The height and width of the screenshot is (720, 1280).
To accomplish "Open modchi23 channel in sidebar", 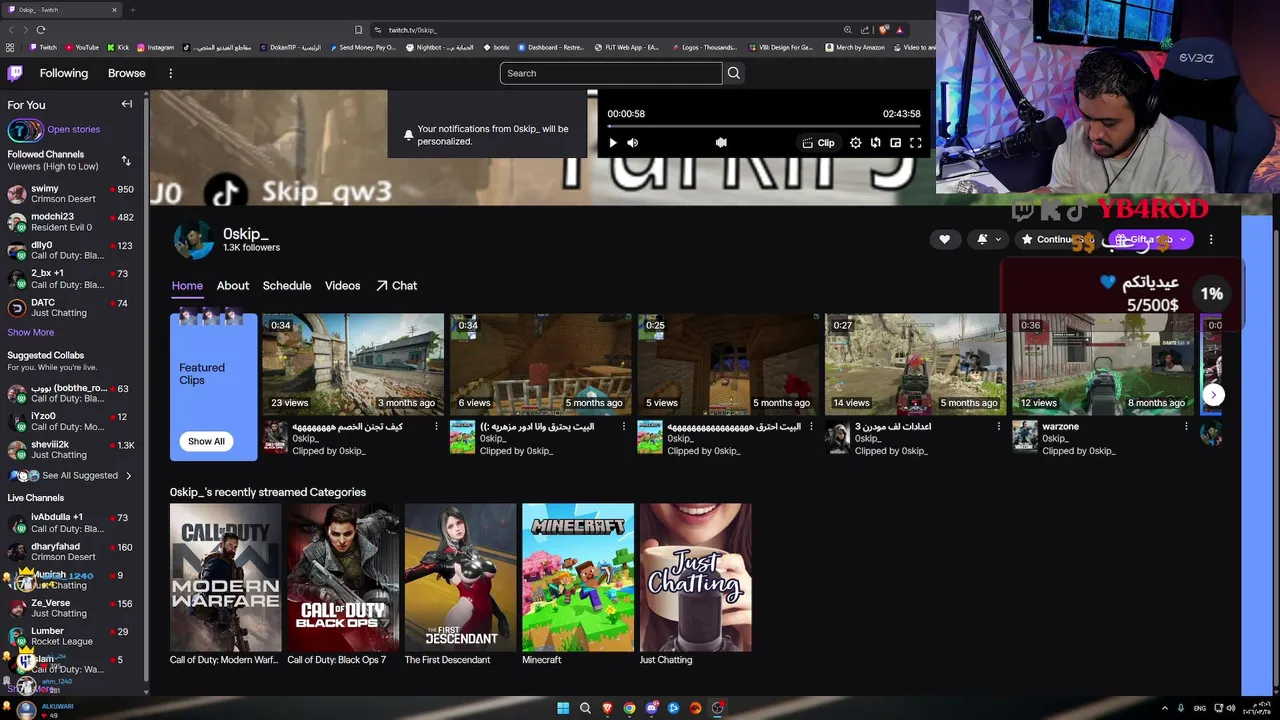I will click(72, 222).
